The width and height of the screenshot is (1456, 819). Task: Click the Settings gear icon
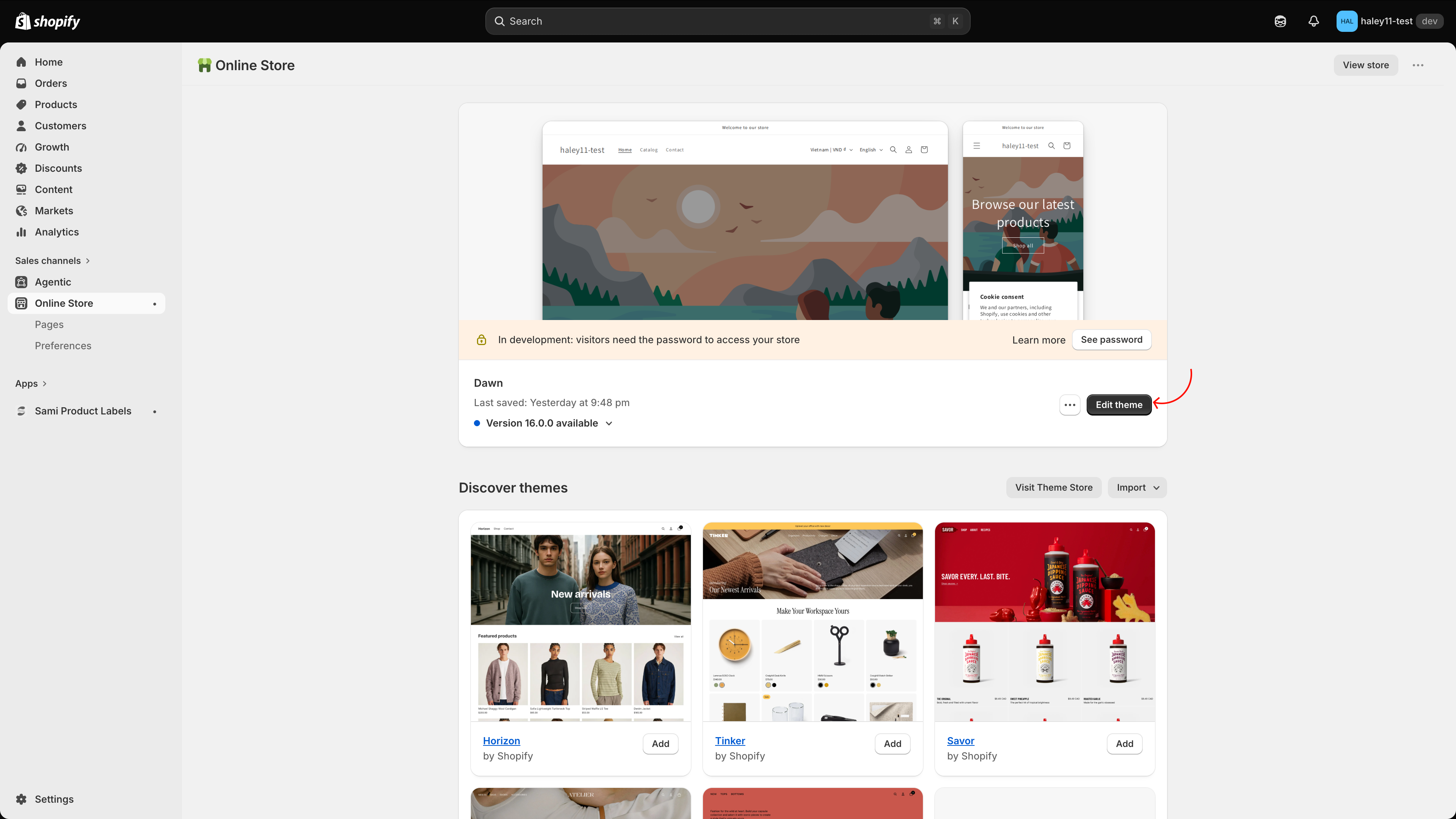[x=22, y=799]
